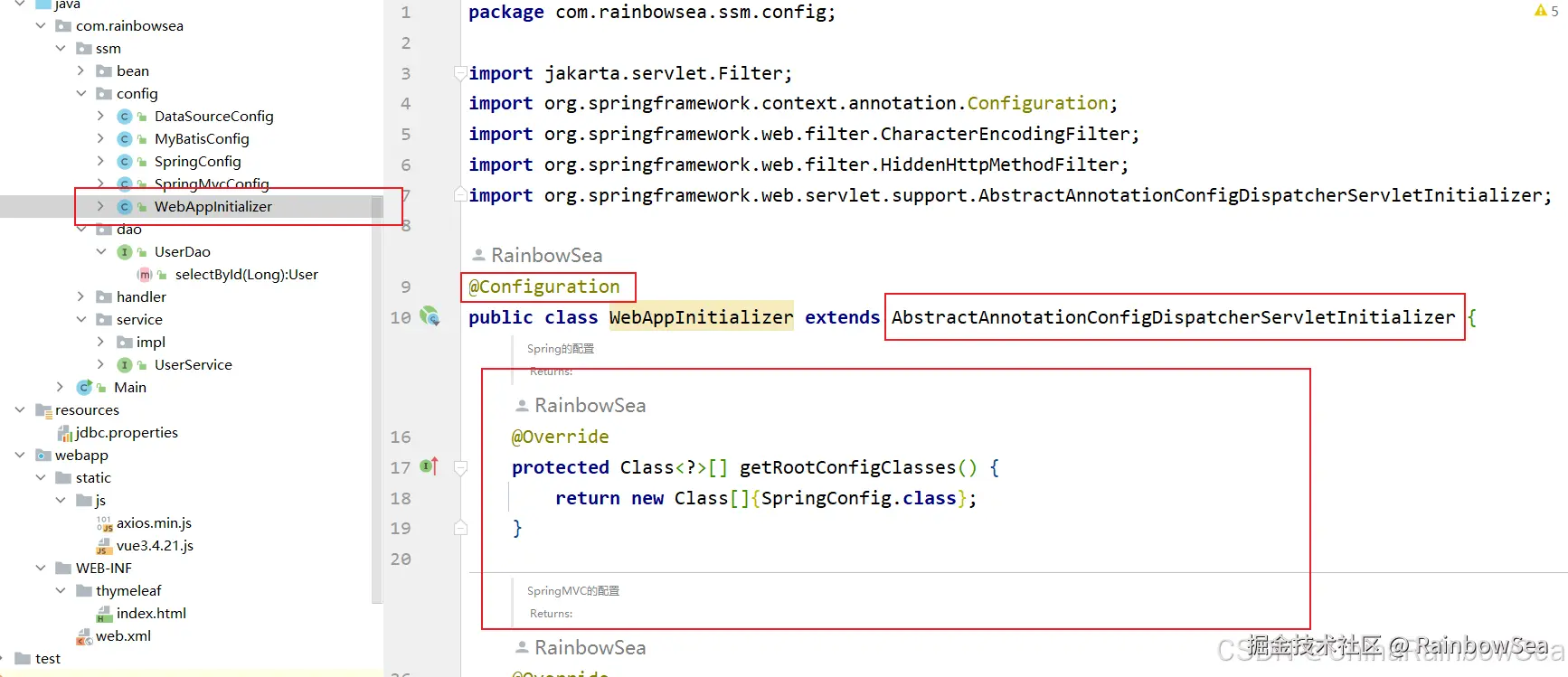1568x677 pixels.
Task: Click the jdbc.properties file icon
Action: tap(65, 433)
